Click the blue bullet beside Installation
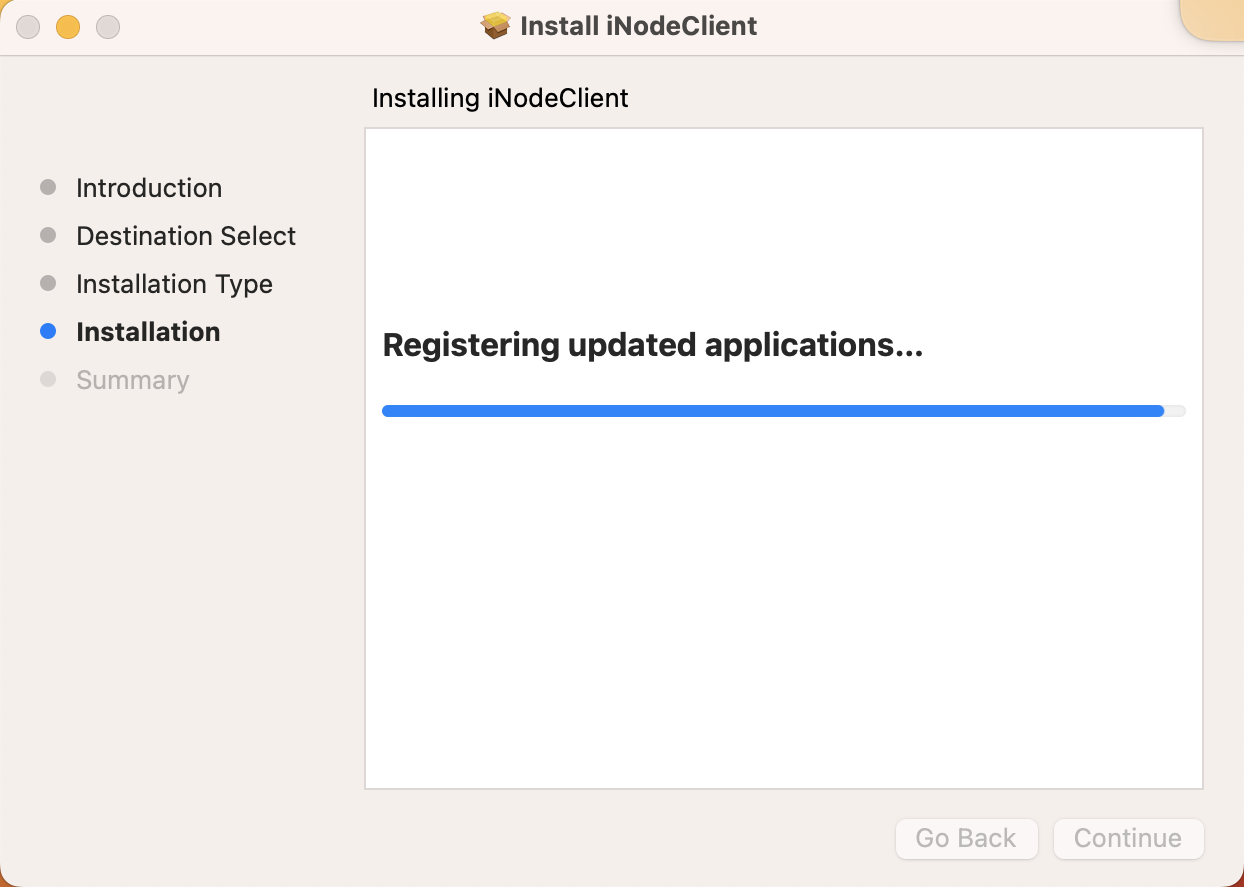The image size is (1244, 887). point(48,331)
